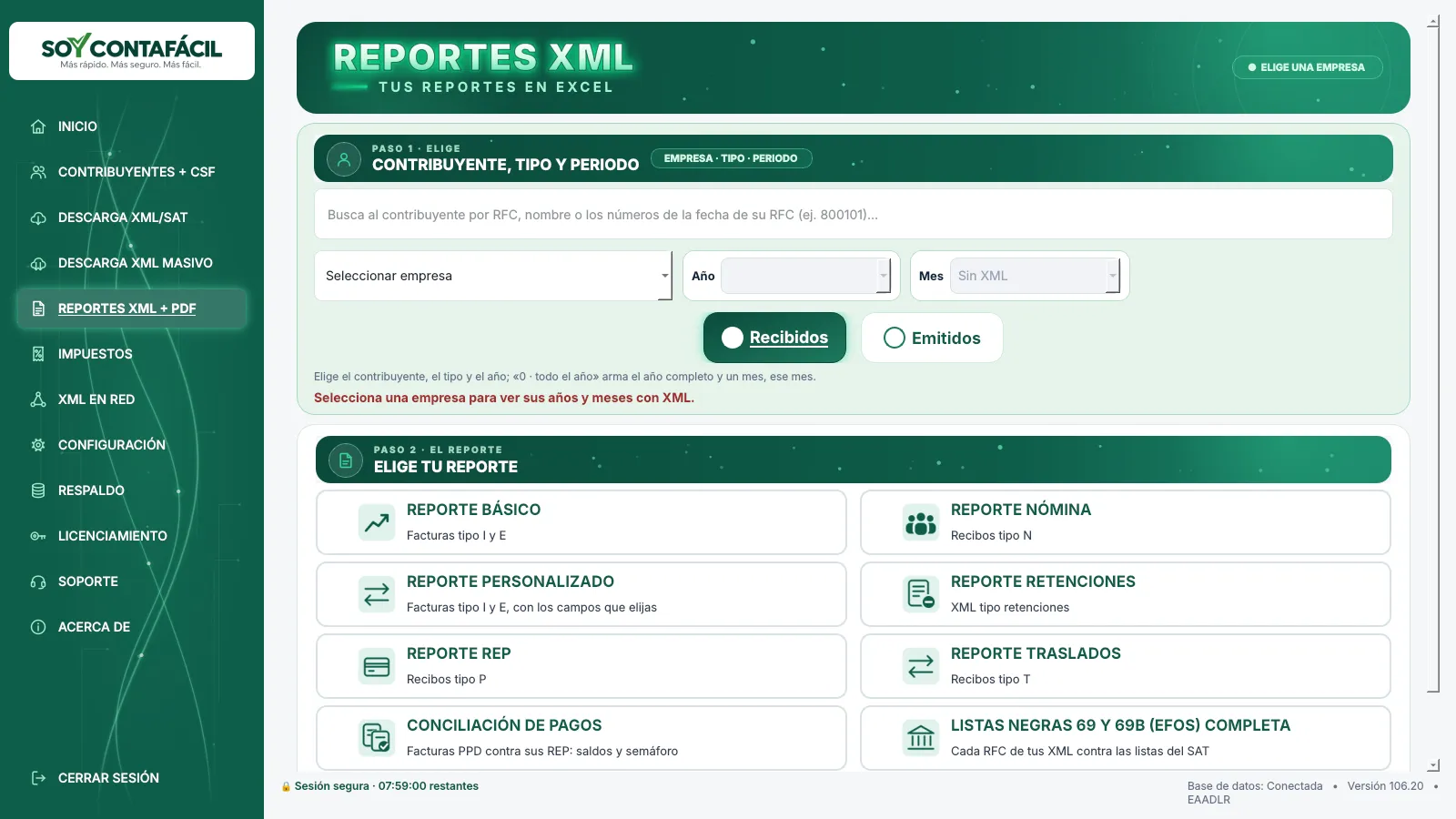Click the Reporte Nómina people icon
This screenshot has height=819, width=1456.
pyautogui.click(x=921, y=522)
